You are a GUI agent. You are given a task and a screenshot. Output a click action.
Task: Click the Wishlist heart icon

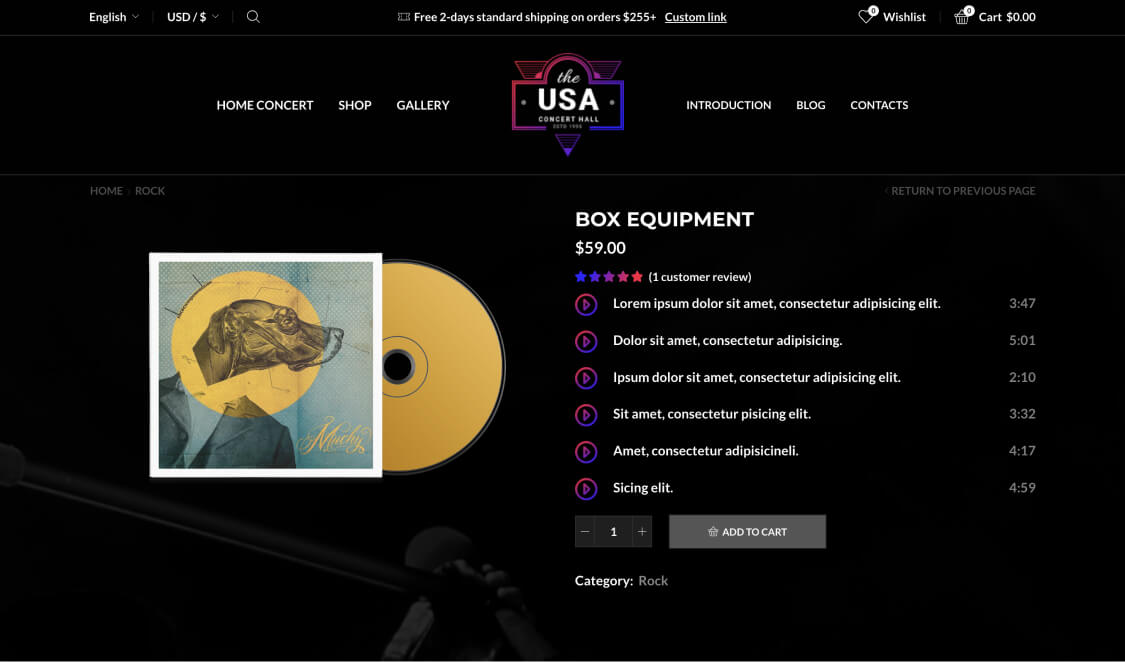(x=866, y=16)
